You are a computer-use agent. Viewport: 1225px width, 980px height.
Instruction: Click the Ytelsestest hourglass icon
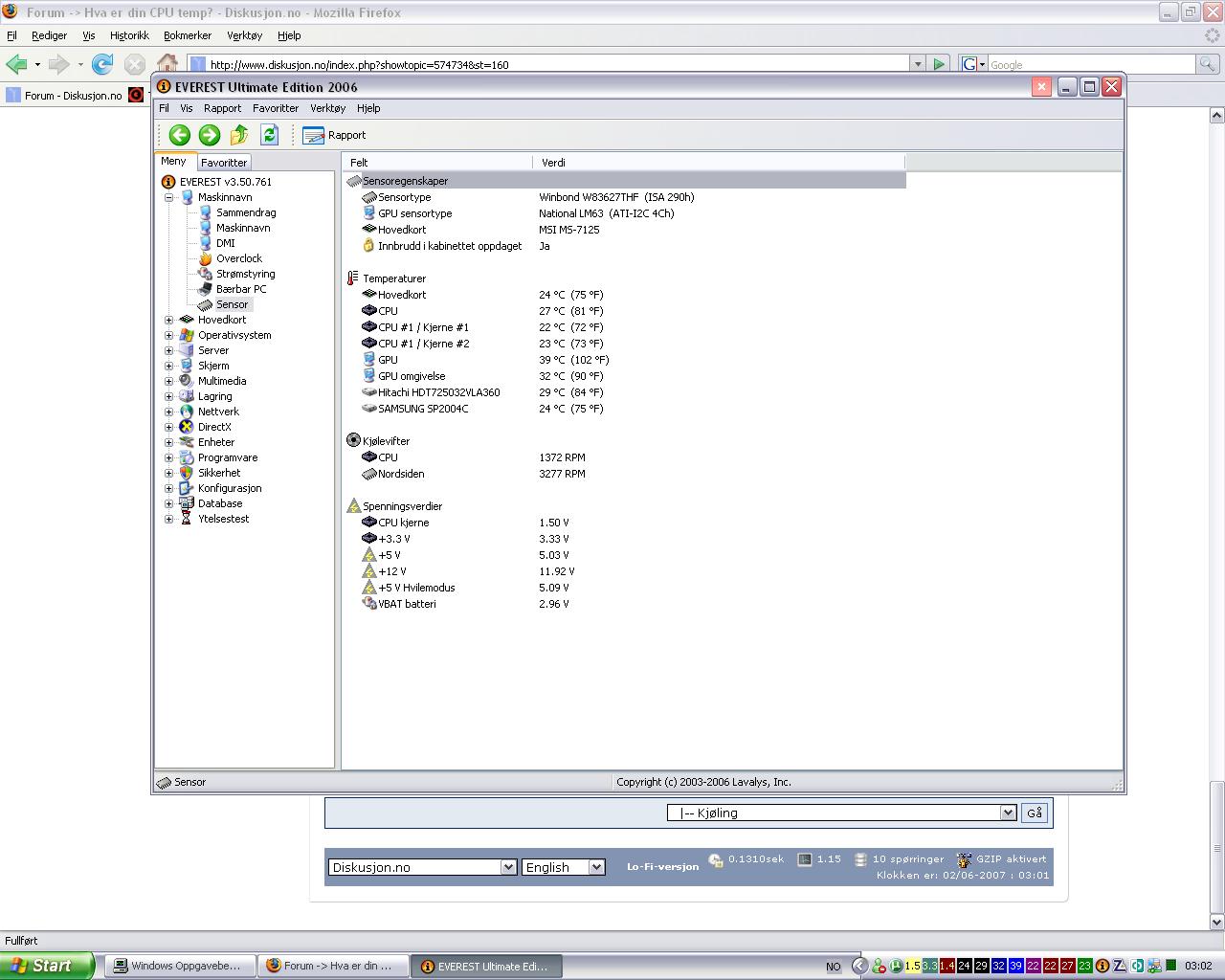pyautogui.click(x=187, y=519)
